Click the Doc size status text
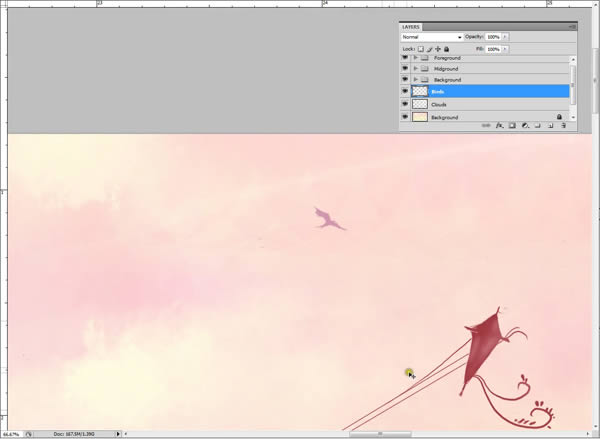Image resolution: width=600 pixels, height=439 pixels. (x=74, y=434)
